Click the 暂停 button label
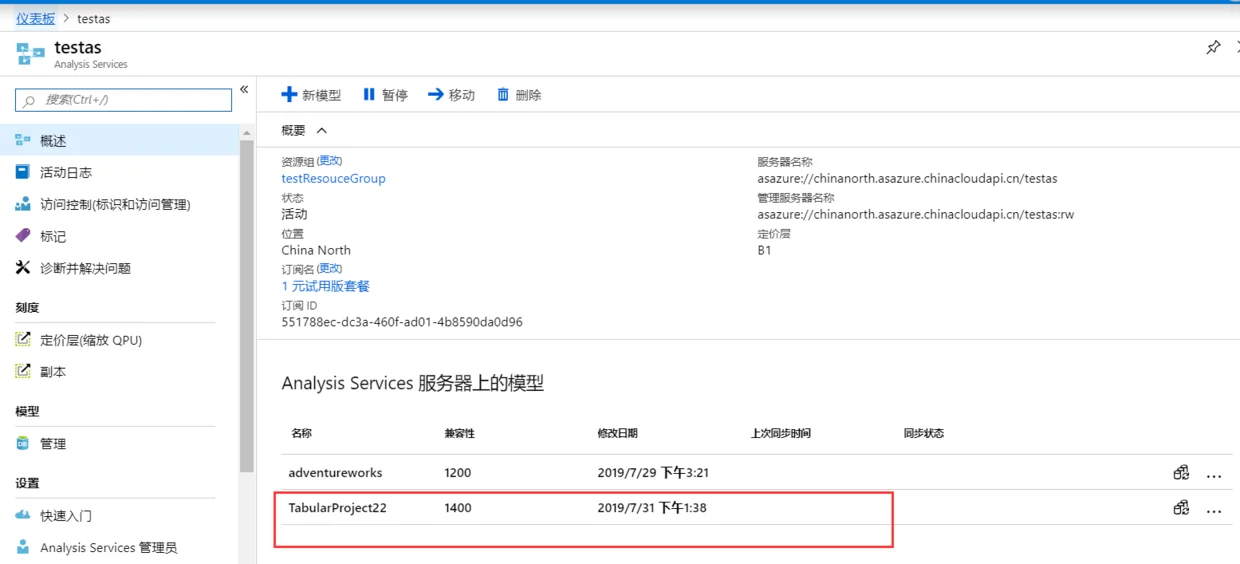This screenshot has width=1240, height=564. pos(395,95)
